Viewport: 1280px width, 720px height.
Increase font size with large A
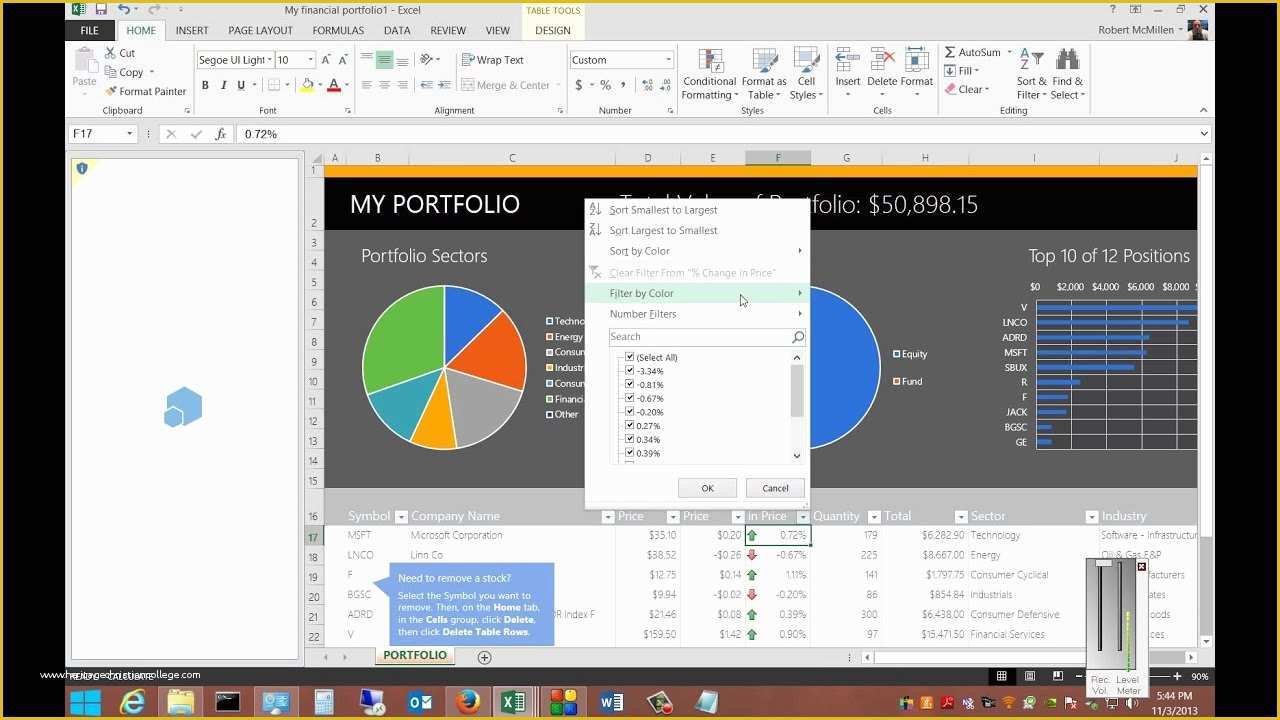(324, 60)
